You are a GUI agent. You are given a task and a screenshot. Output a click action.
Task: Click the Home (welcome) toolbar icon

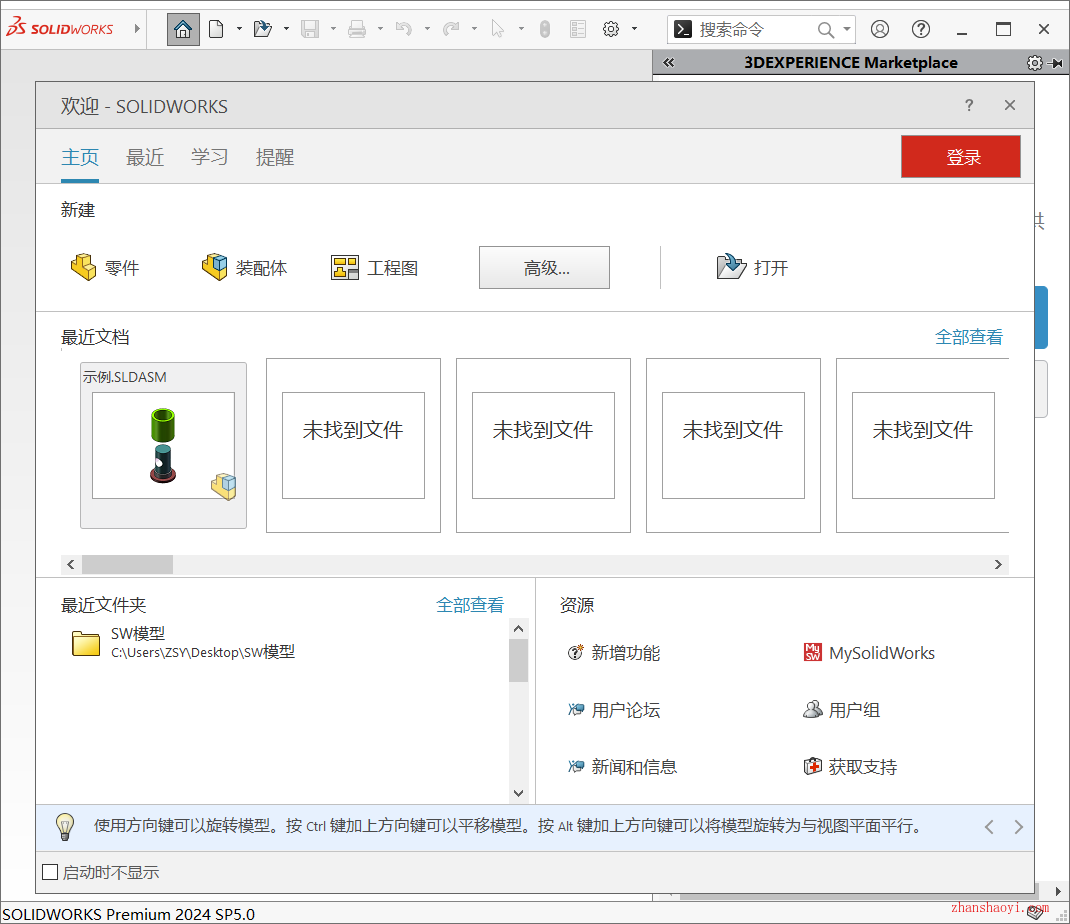[x=183, y=29]
